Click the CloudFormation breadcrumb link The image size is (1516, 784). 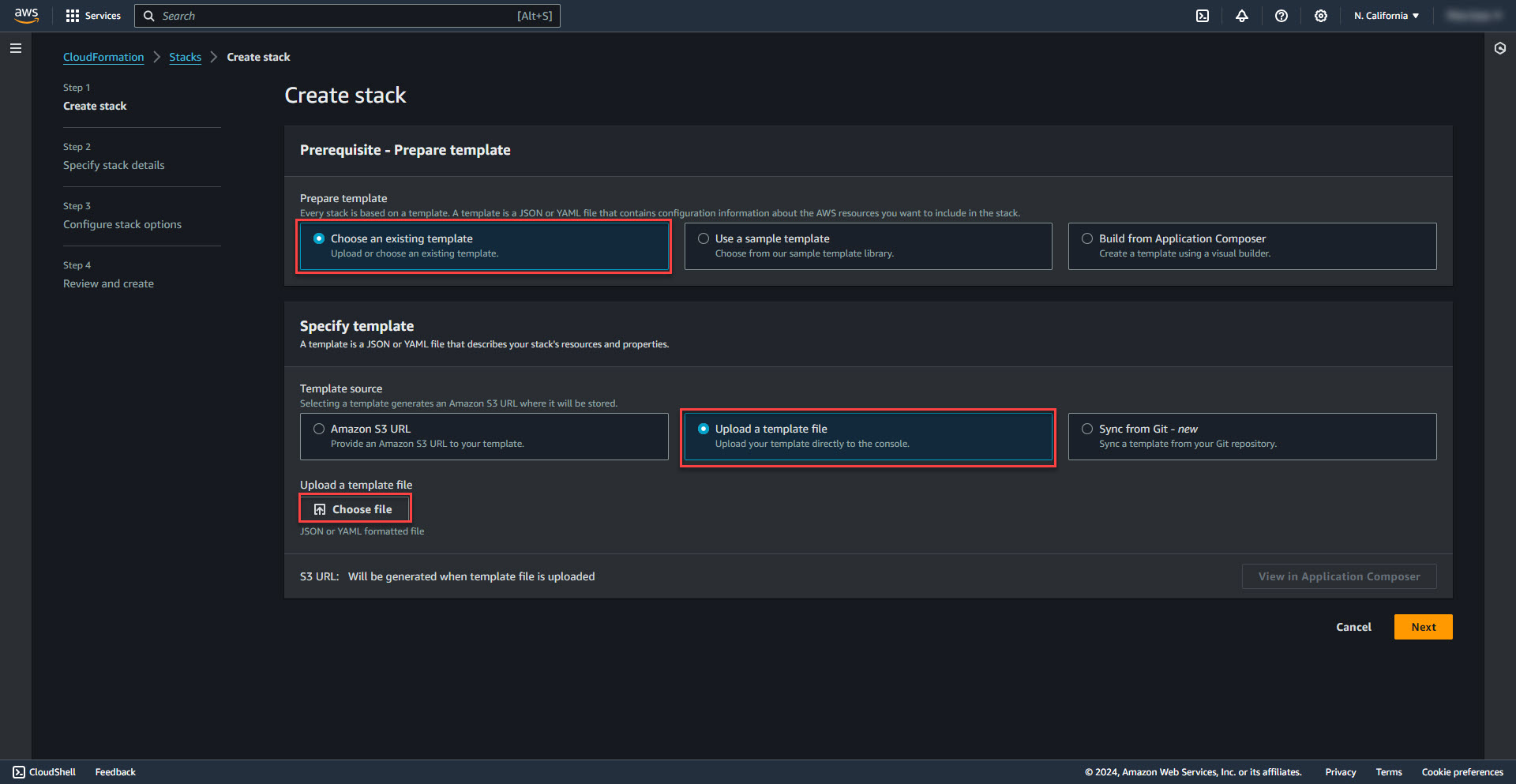tap(103, 57)
